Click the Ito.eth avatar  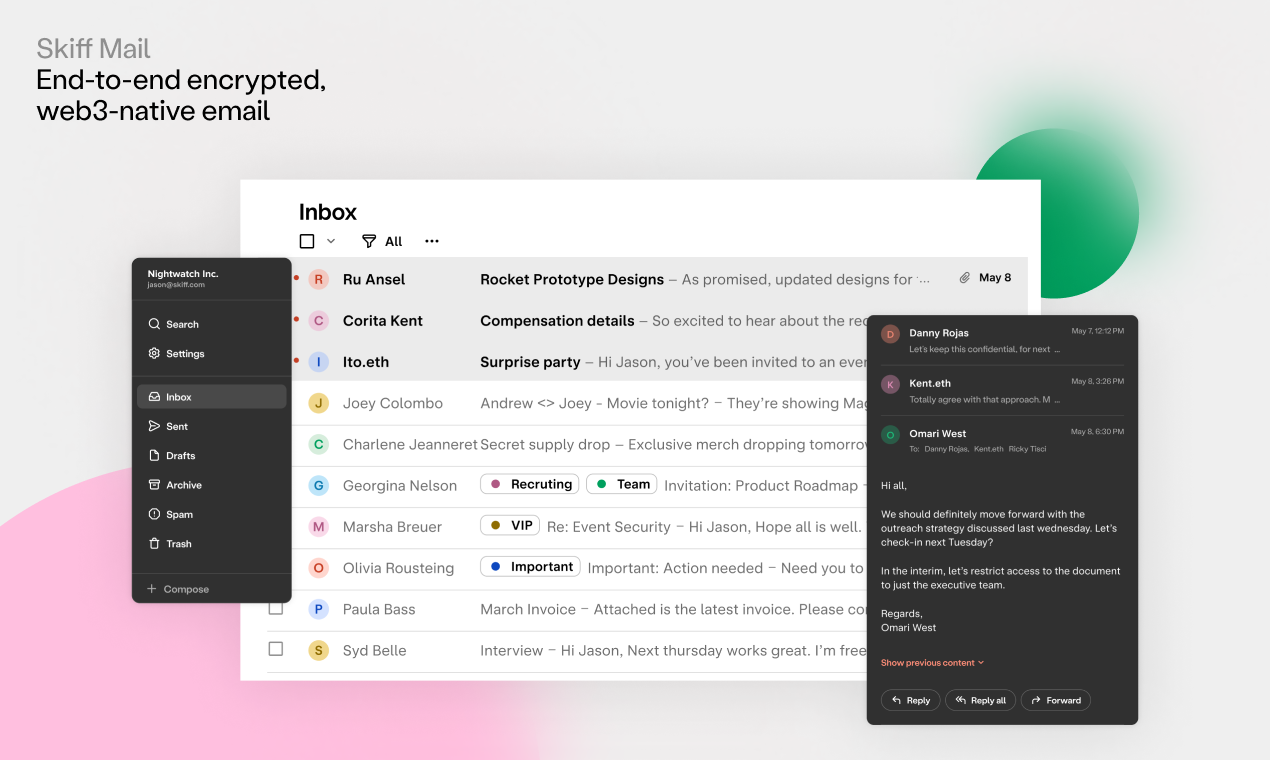pos(319,362)
